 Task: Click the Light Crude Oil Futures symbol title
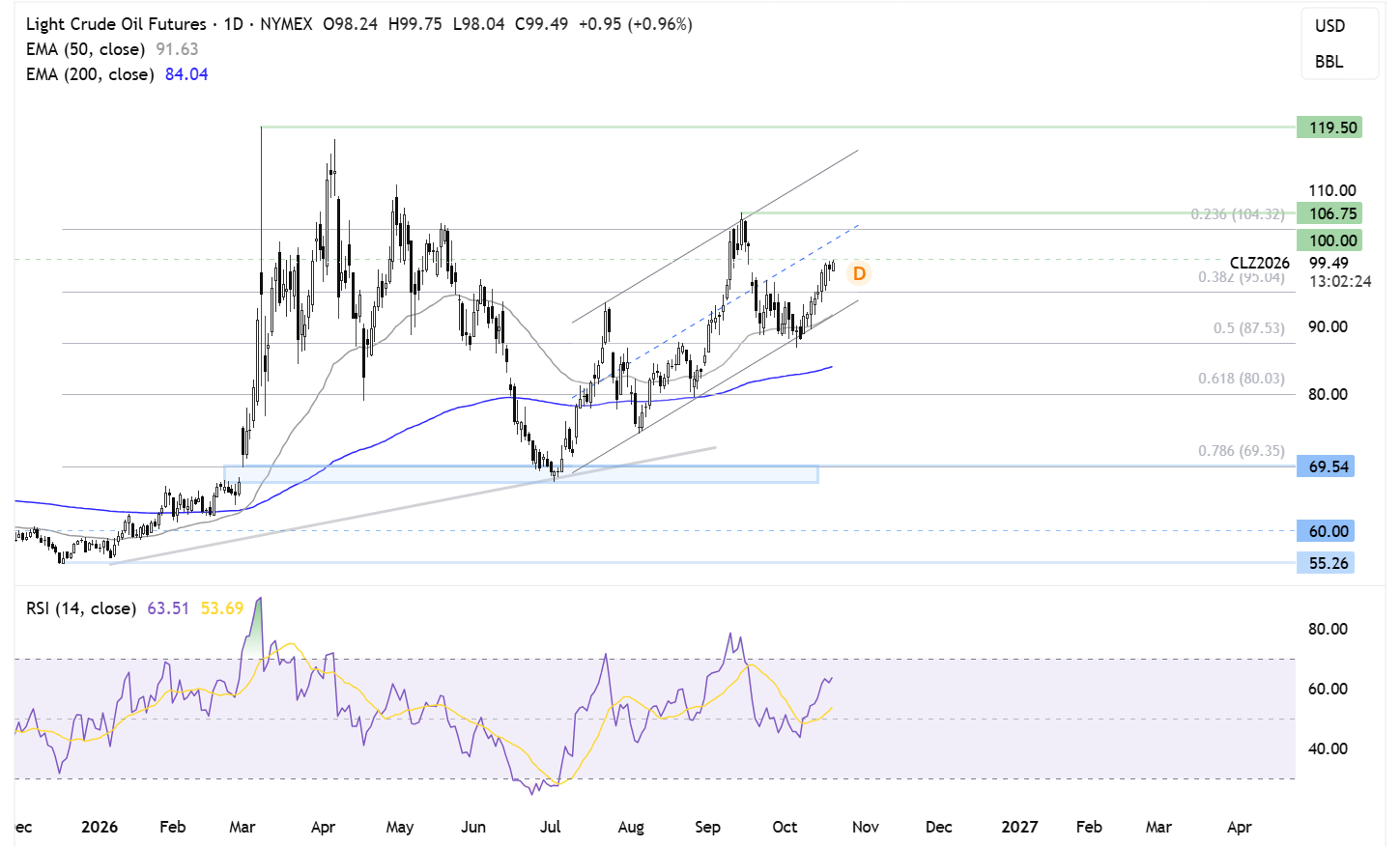pos(116,24)
